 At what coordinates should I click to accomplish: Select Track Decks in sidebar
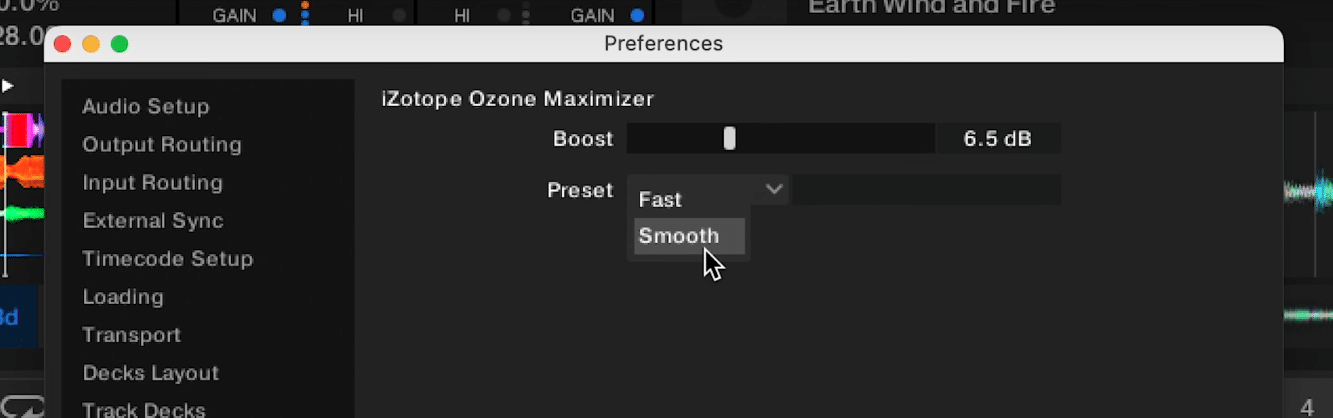(x=144, y=409)
